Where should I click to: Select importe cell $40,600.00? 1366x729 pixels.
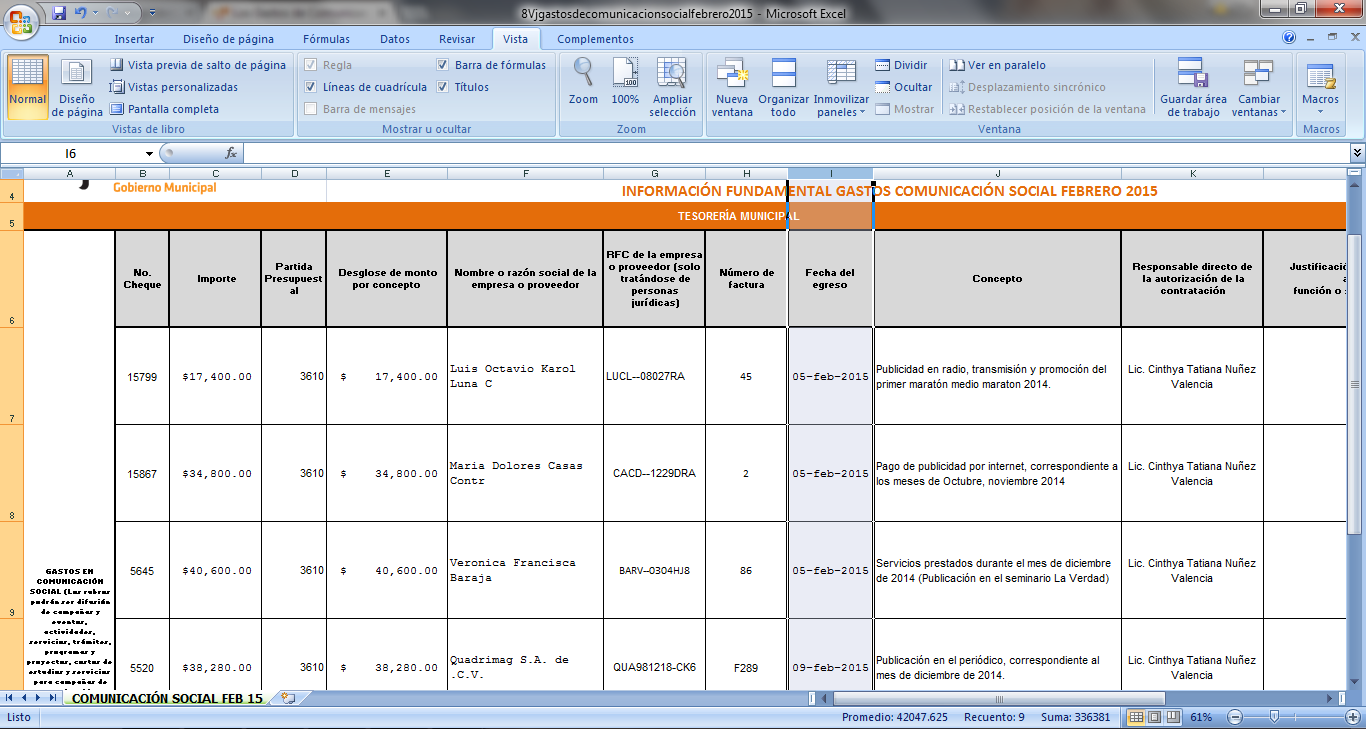215,570
